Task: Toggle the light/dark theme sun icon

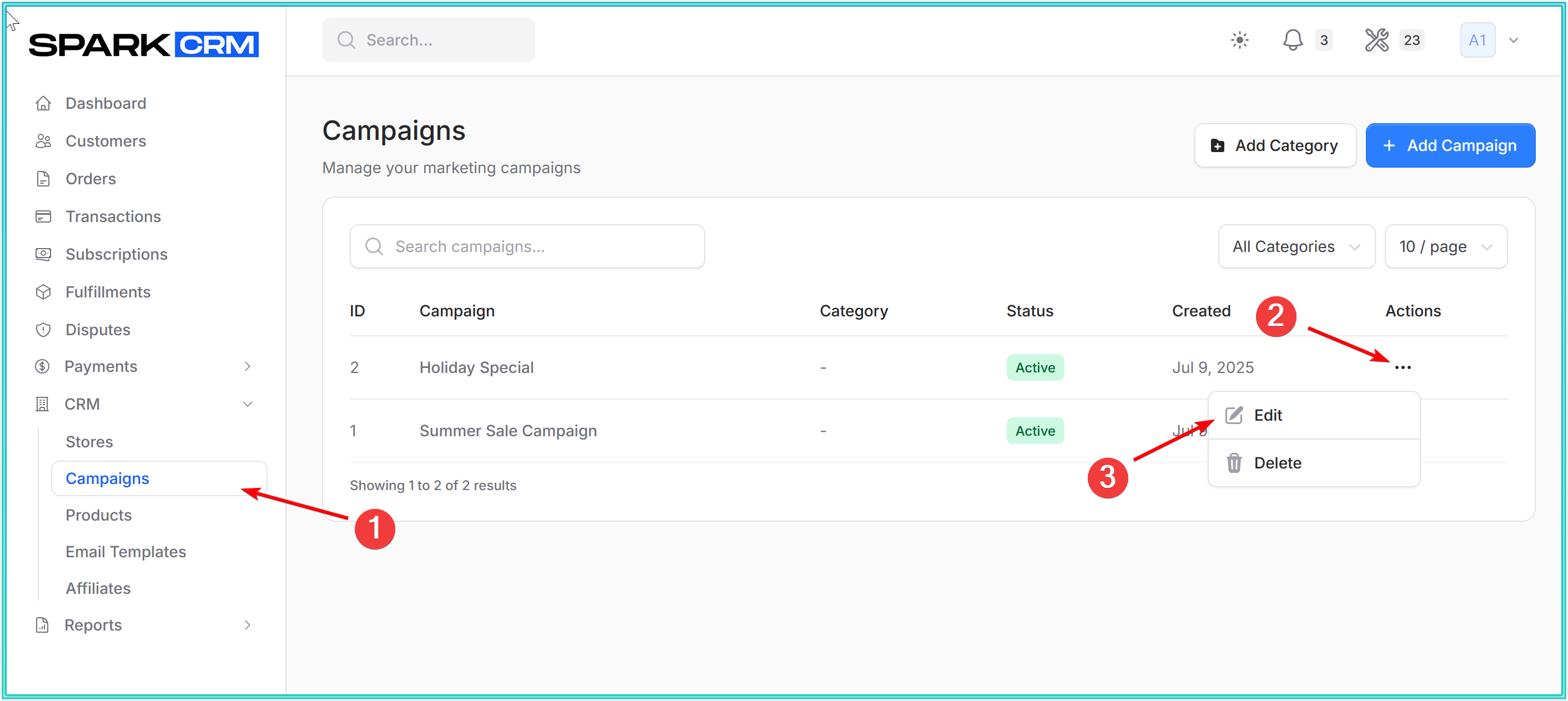Action: click(x=1239, y=40)
